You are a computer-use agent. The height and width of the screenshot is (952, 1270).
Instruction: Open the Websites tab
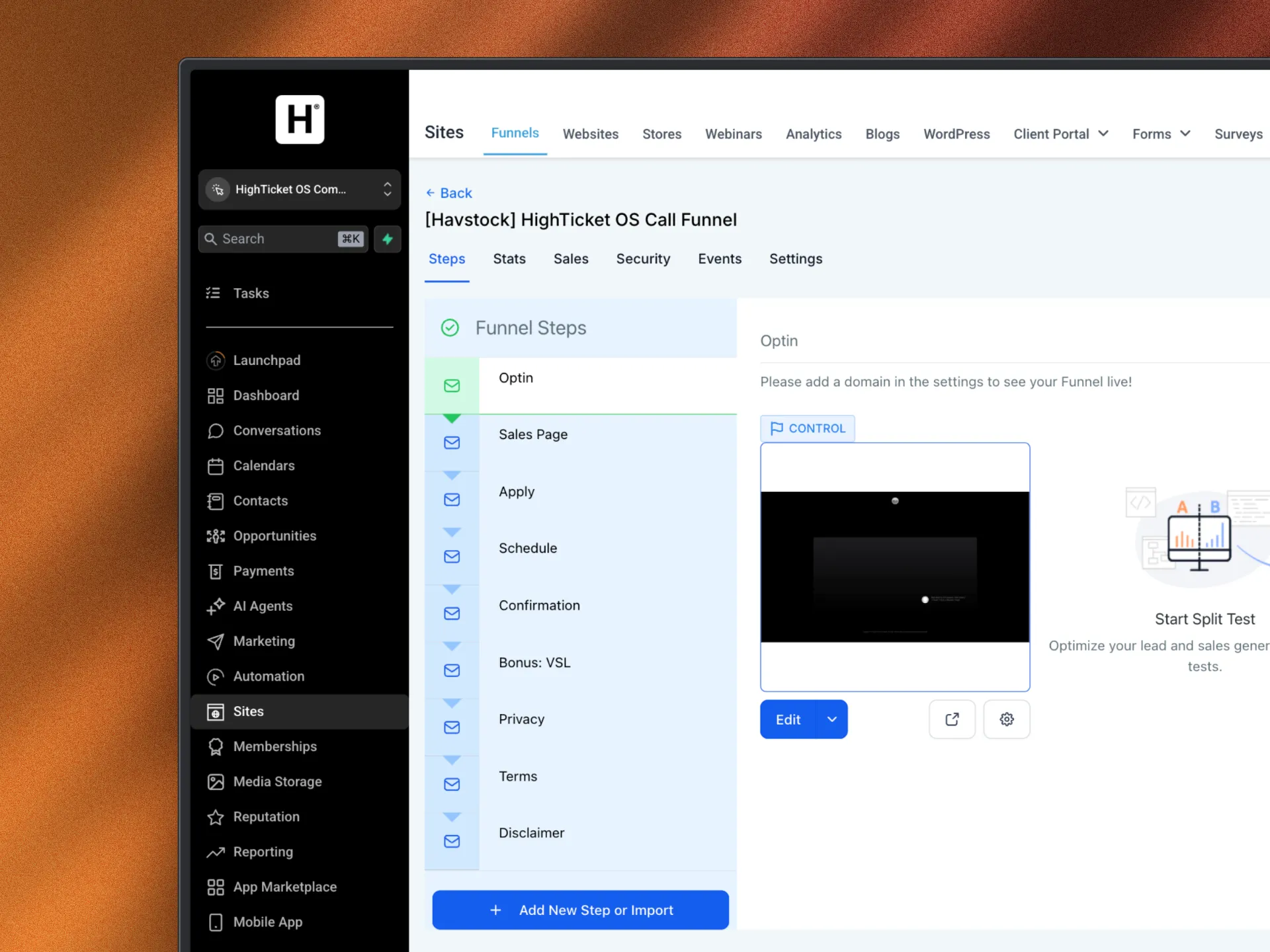(x=590, y=134)
